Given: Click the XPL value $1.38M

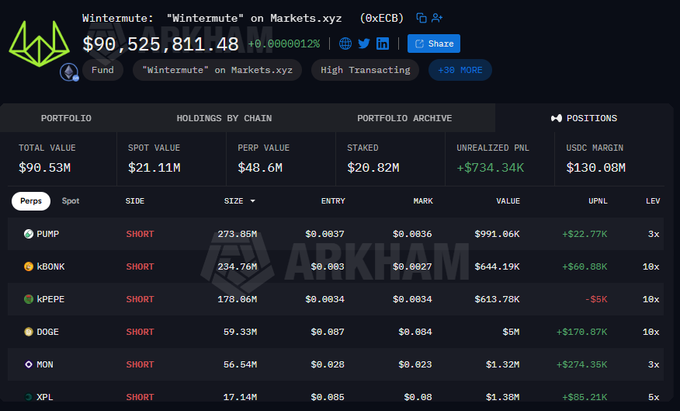Looking at the screenshot, I should (503, 397).
